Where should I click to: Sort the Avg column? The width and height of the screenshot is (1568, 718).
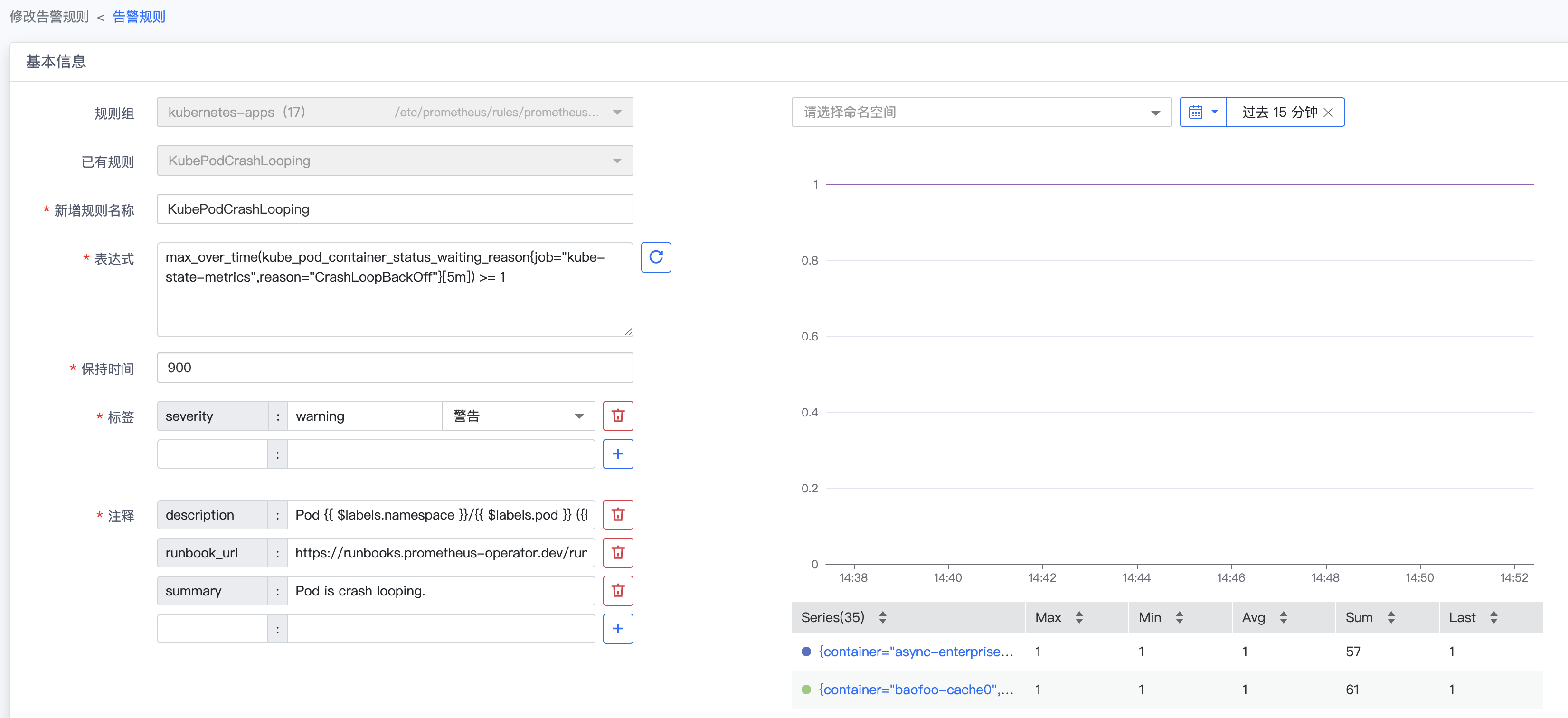coord(1283,618)
